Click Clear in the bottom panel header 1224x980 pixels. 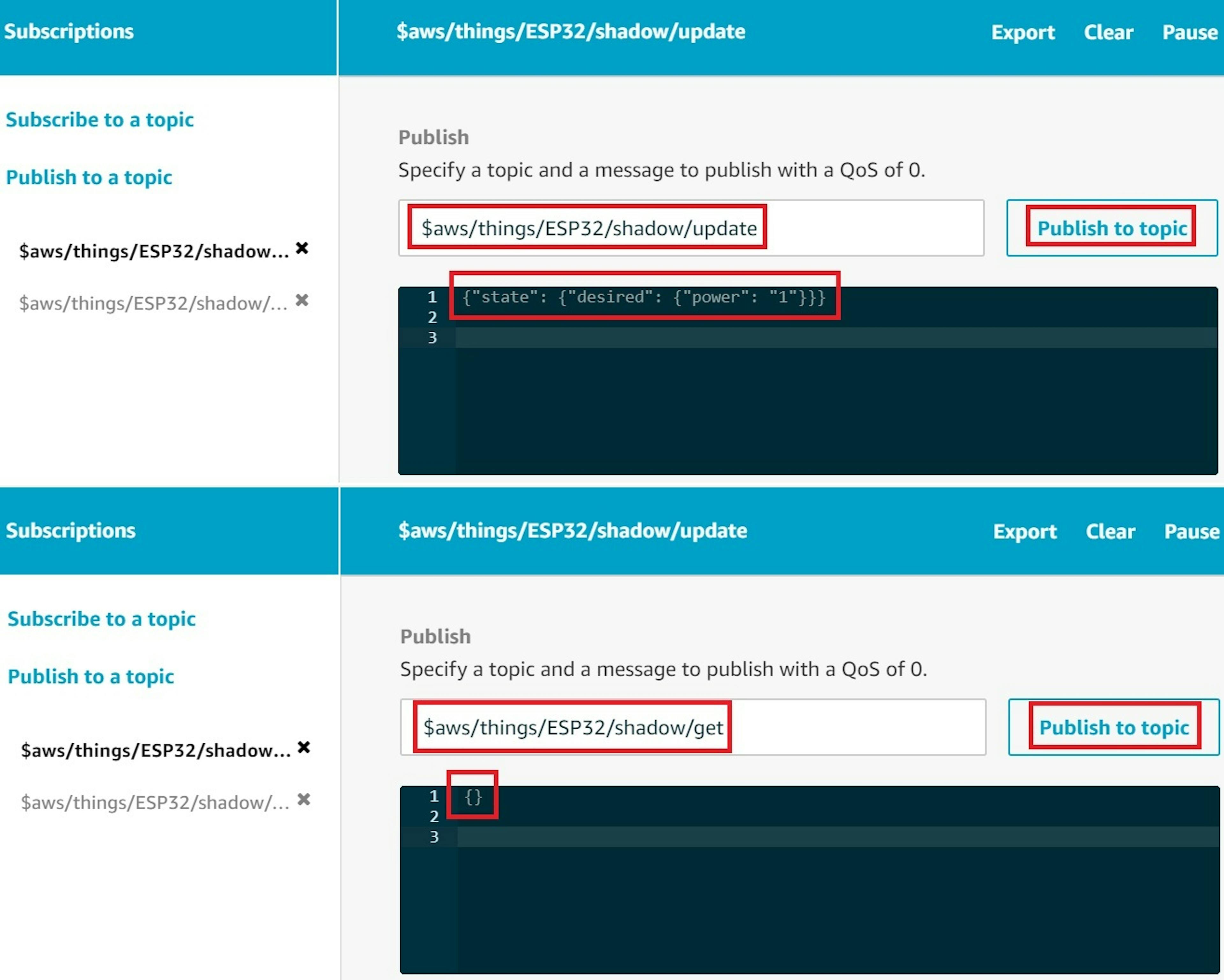(x=1111, y=532)
